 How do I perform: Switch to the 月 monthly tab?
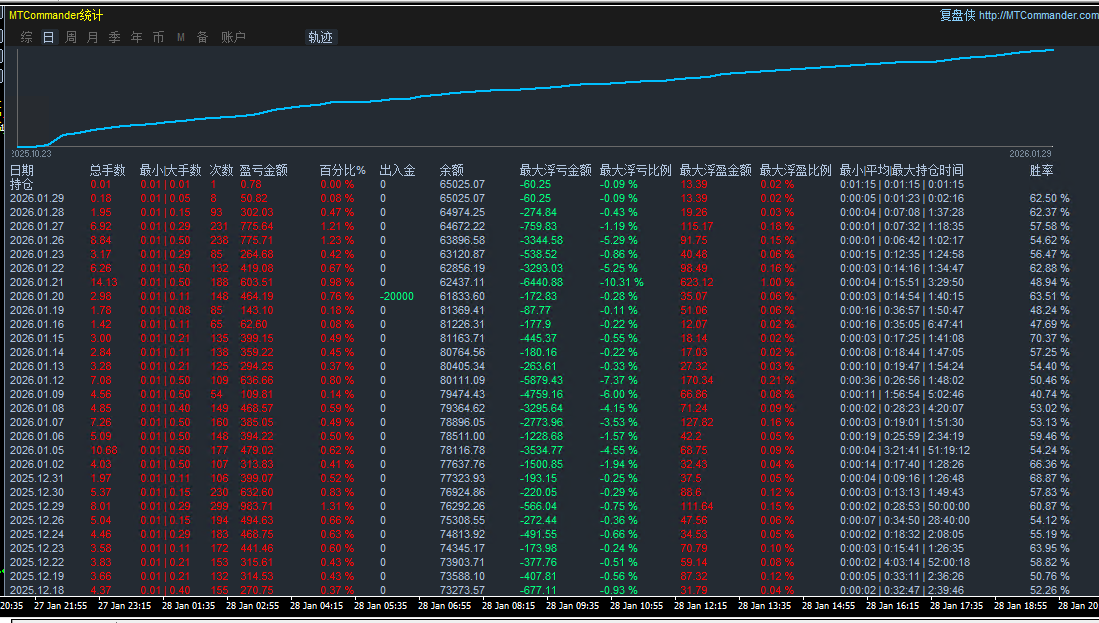pyautogui.click(x=93, y=37)
